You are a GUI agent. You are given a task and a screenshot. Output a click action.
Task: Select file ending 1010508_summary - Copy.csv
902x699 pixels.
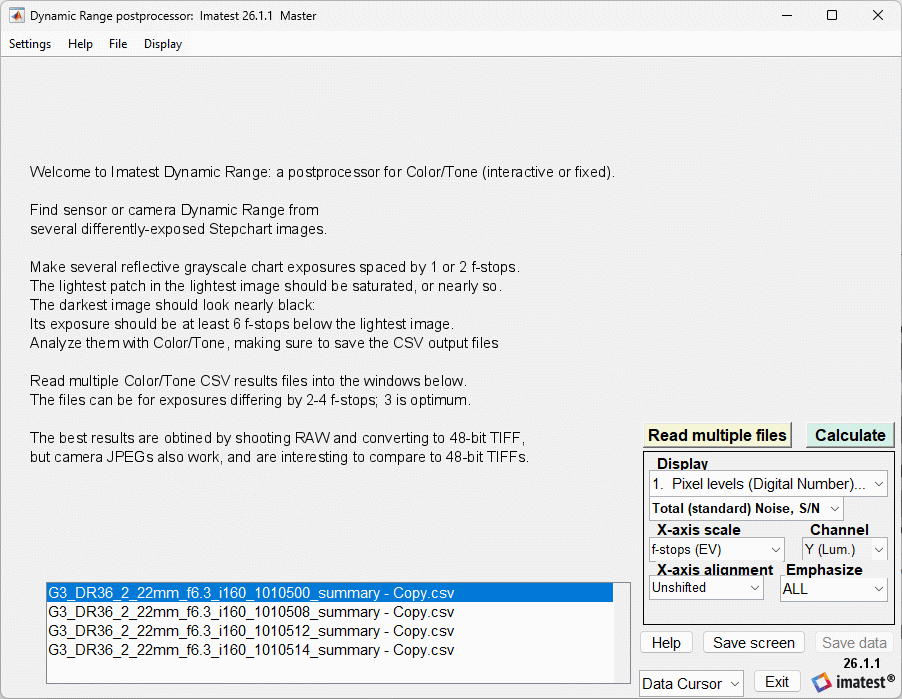pyautogui.click(x=330, y=612)
